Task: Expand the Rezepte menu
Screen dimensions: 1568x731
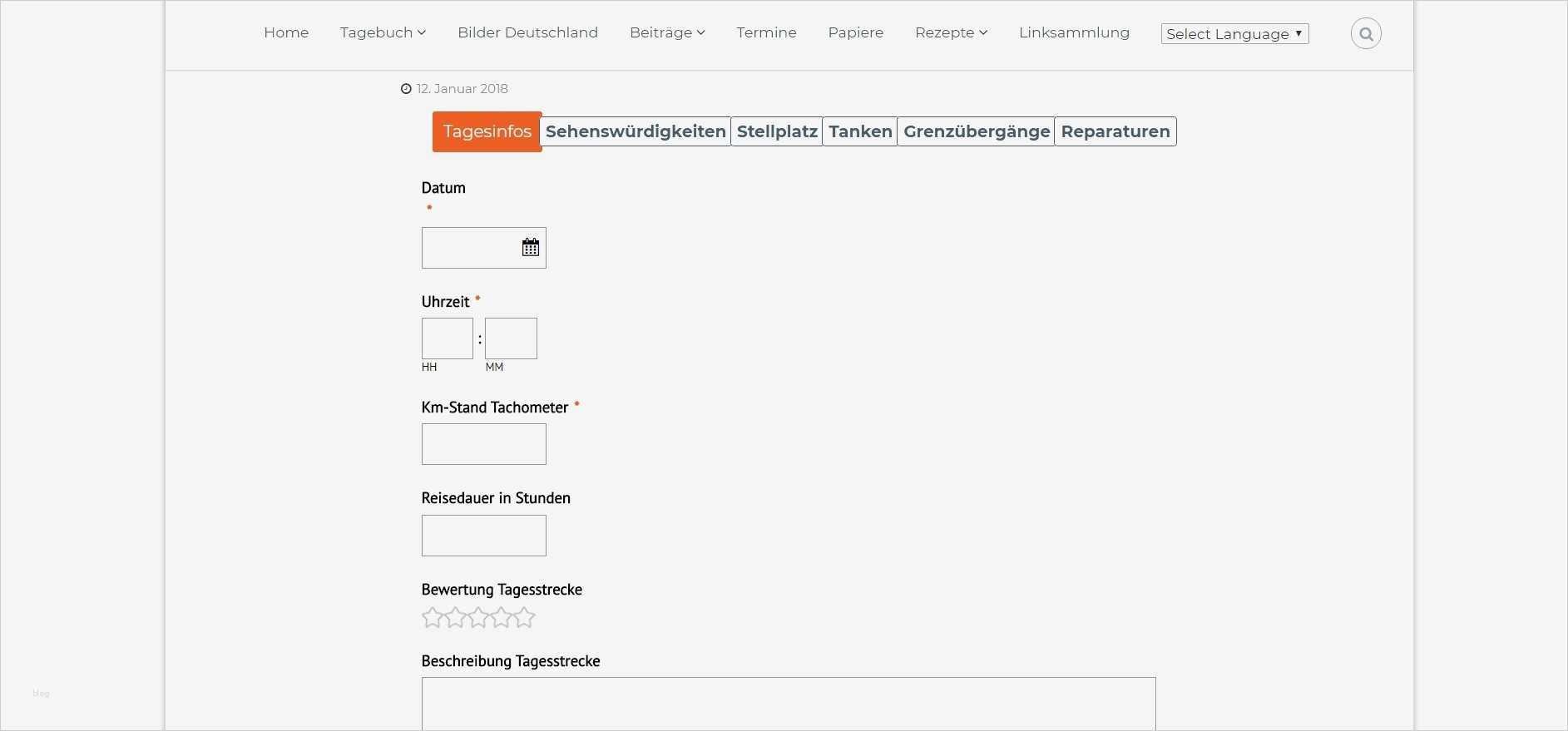Action: coord(951,32)
